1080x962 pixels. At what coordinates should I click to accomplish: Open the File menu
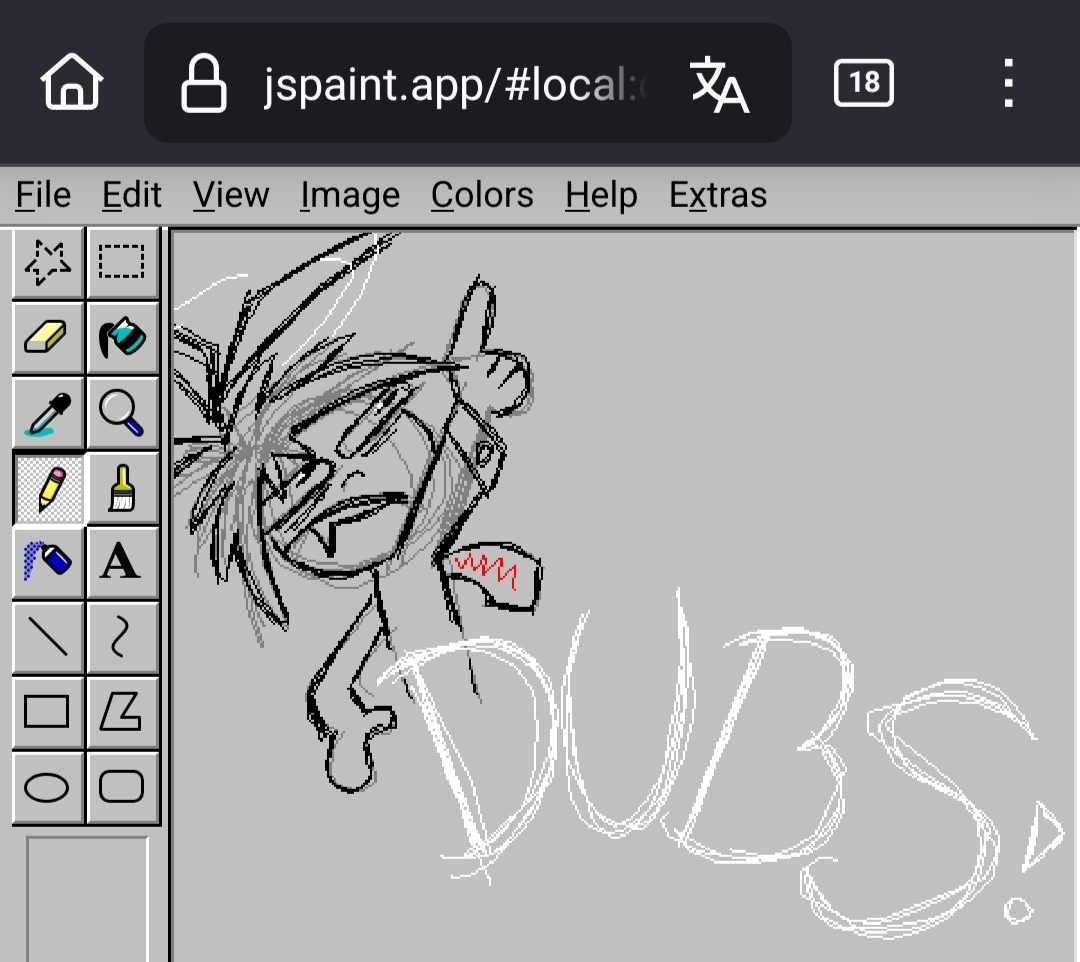43,195
